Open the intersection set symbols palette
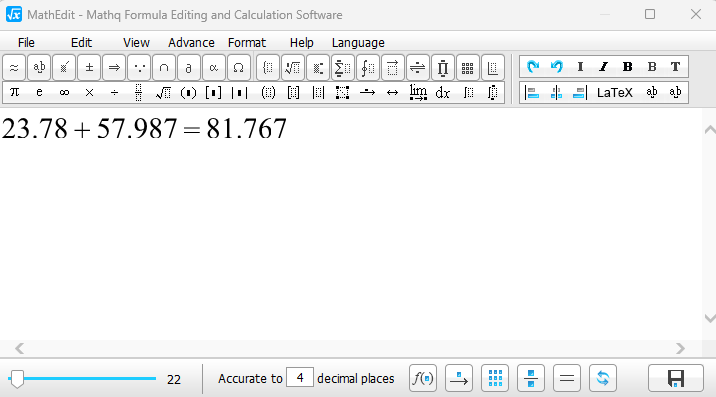Screen dimensions: 716x397 click(x=164, y=68)
